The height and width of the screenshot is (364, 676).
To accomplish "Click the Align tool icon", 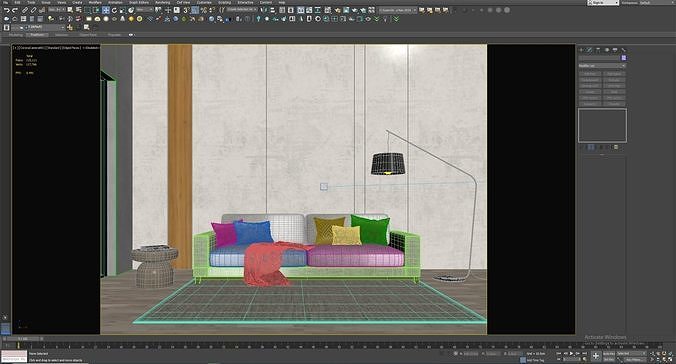I will (272, 9).
